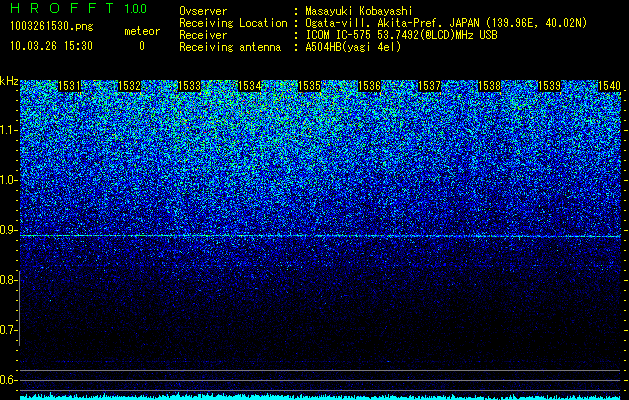Click the meteor count 0
629x400 pixels.
[142, 46]
